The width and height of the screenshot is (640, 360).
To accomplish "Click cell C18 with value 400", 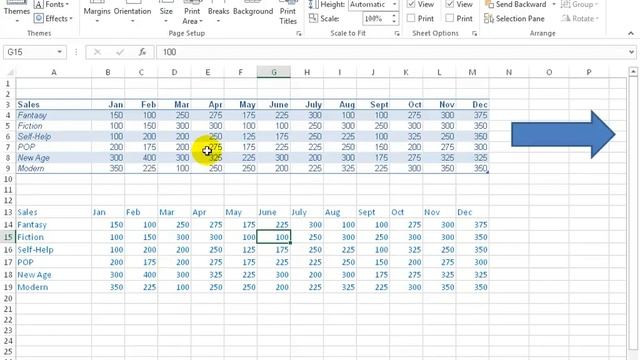I will 141,275.
